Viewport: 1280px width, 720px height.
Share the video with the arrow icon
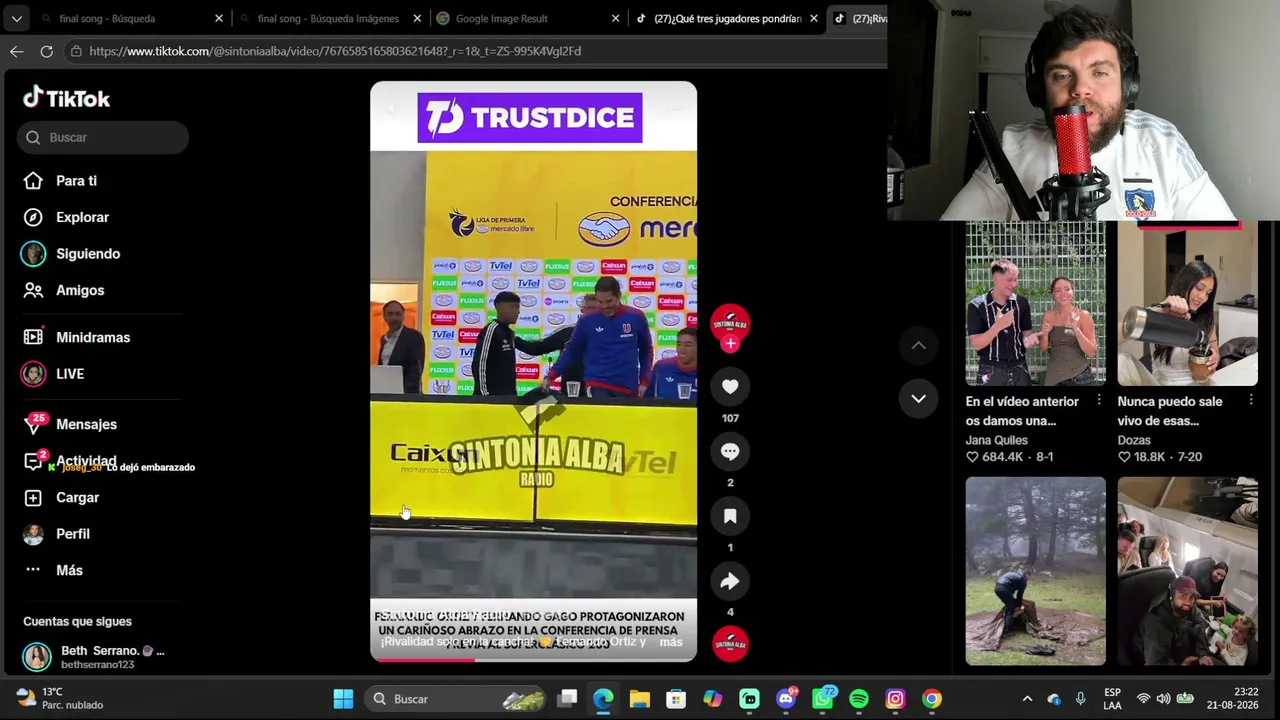point(730,581)
